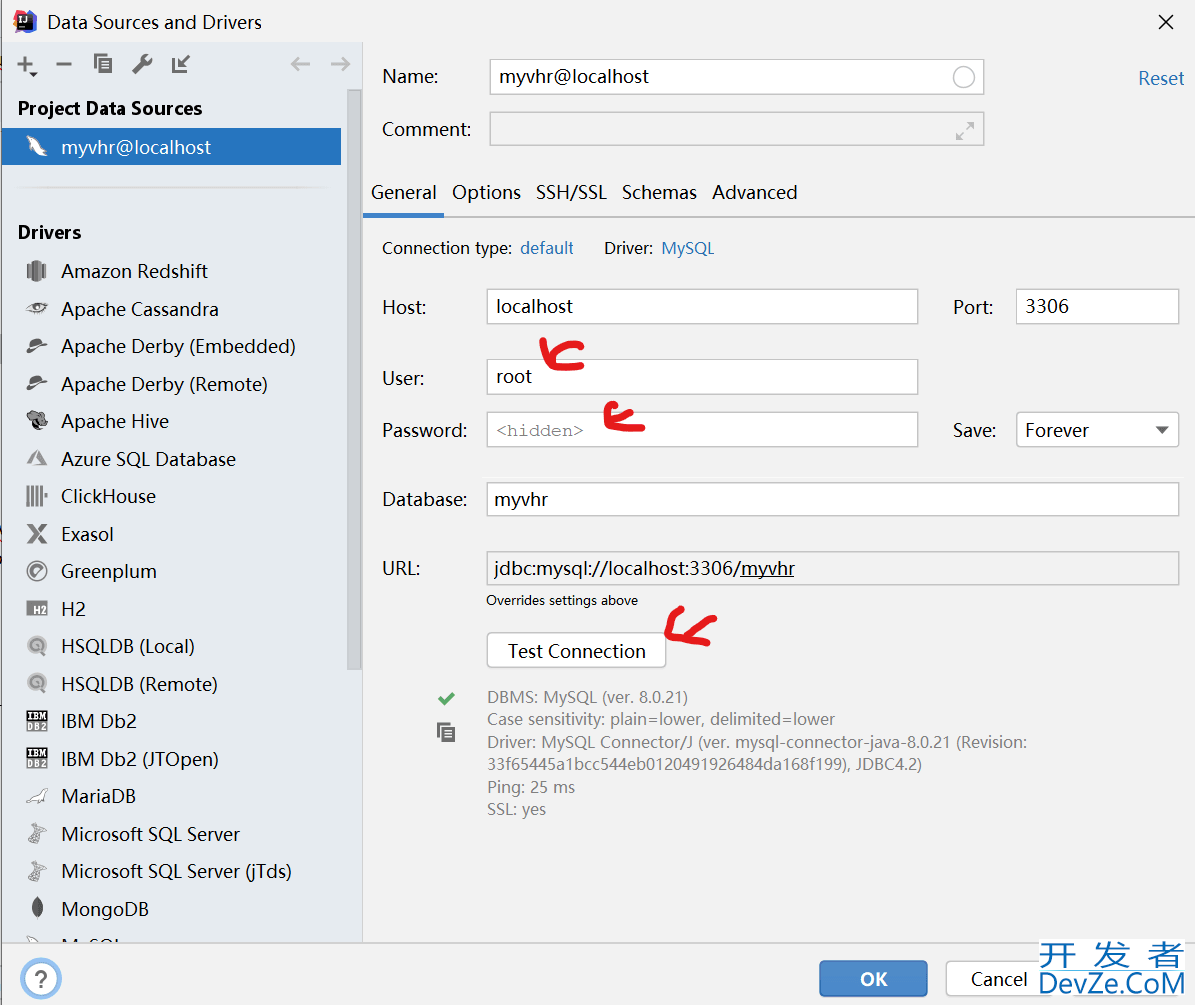Switch to the General tab
The height and width of the screenshot is (1005, 1195).
(403, 193)
